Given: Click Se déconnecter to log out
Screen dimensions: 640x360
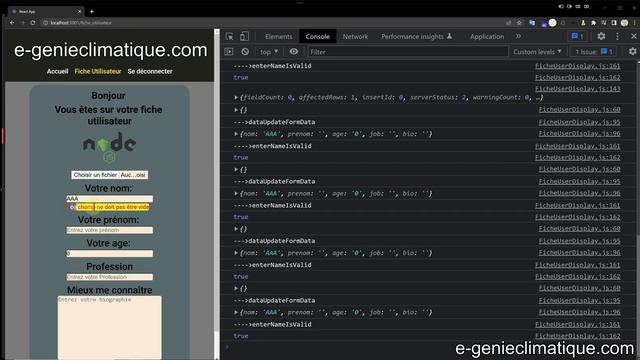Looking at the screenshot, I should (150, 71).
